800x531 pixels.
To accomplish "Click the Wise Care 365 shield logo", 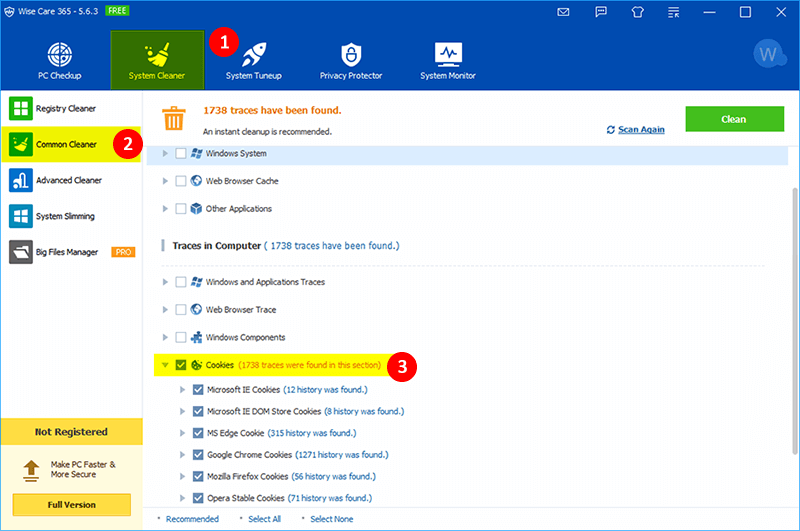I will tap(9, 12).
